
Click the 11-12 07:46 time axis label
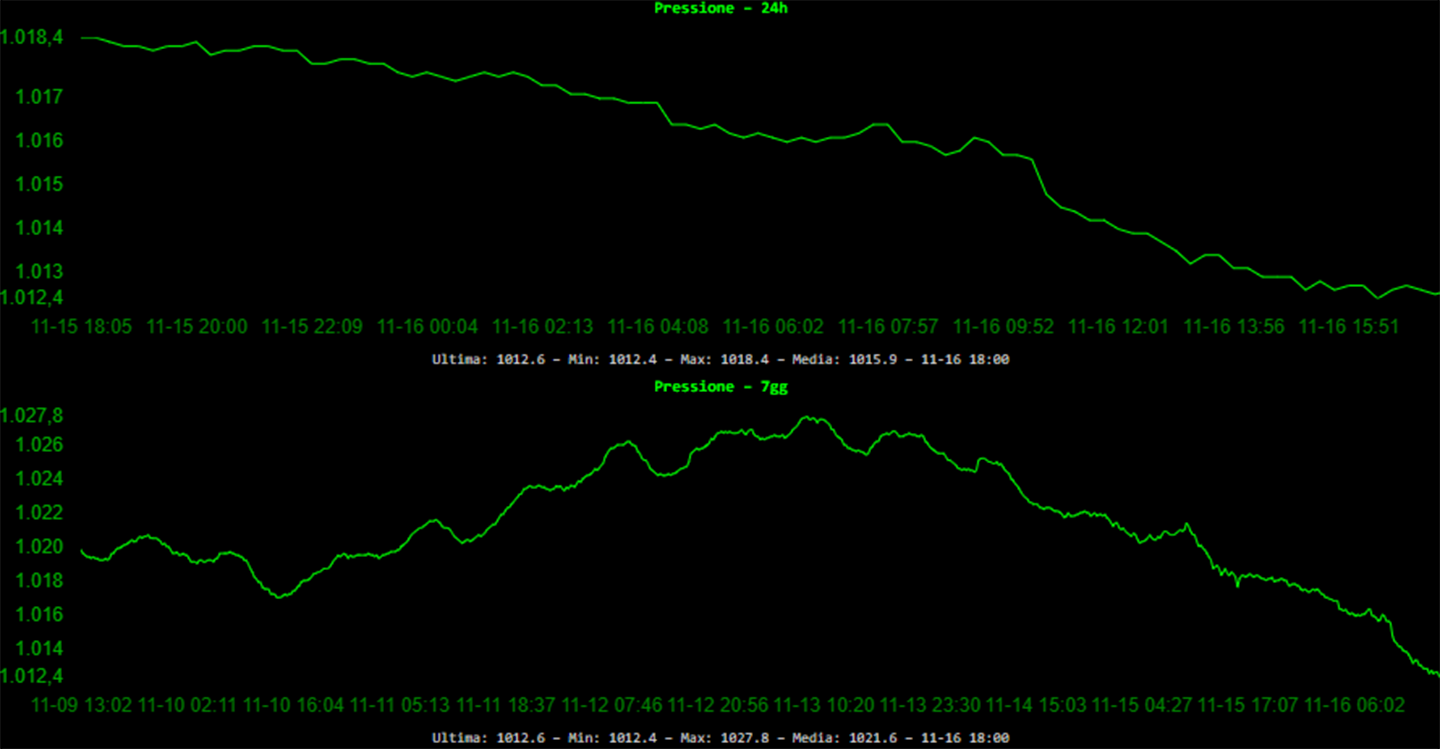pyautogui.click(x=612, y=705)
